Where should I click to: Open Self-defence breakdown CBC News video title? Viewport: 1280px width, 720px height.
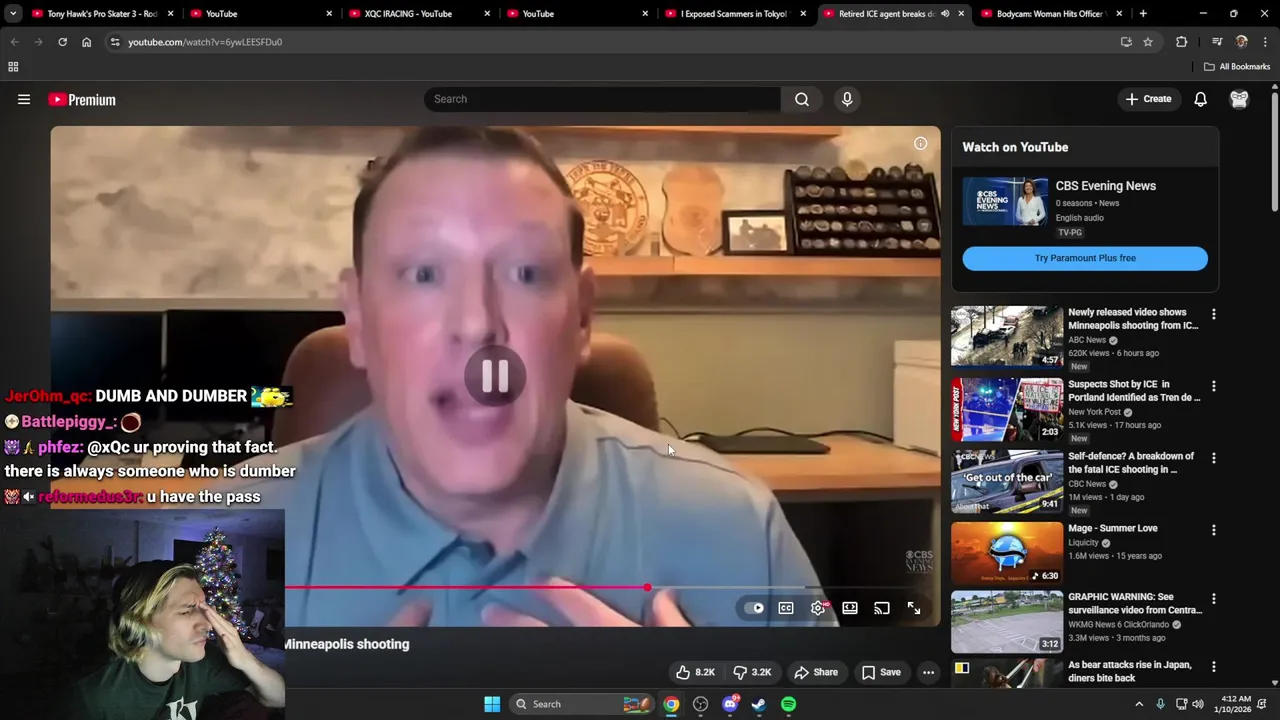(x=1131, y=463)
